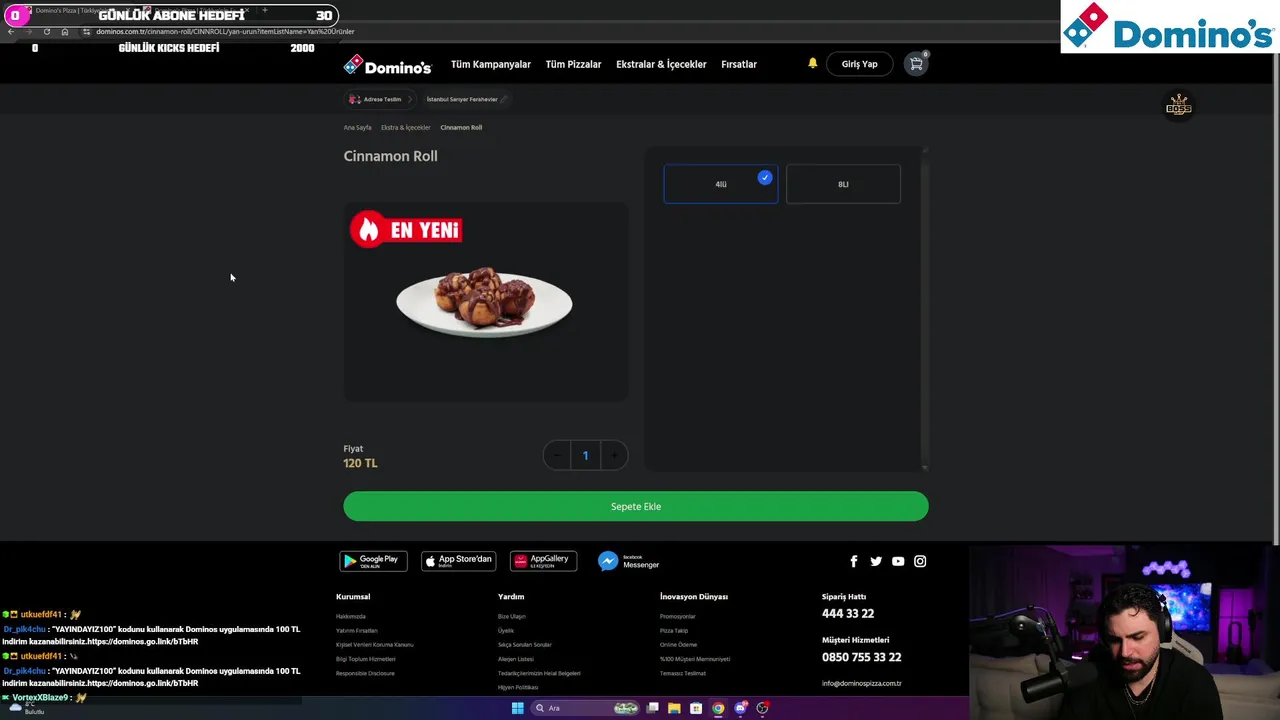Click Sepete Ekle button
Screen dimensions: 1280x720
(636, 506)
